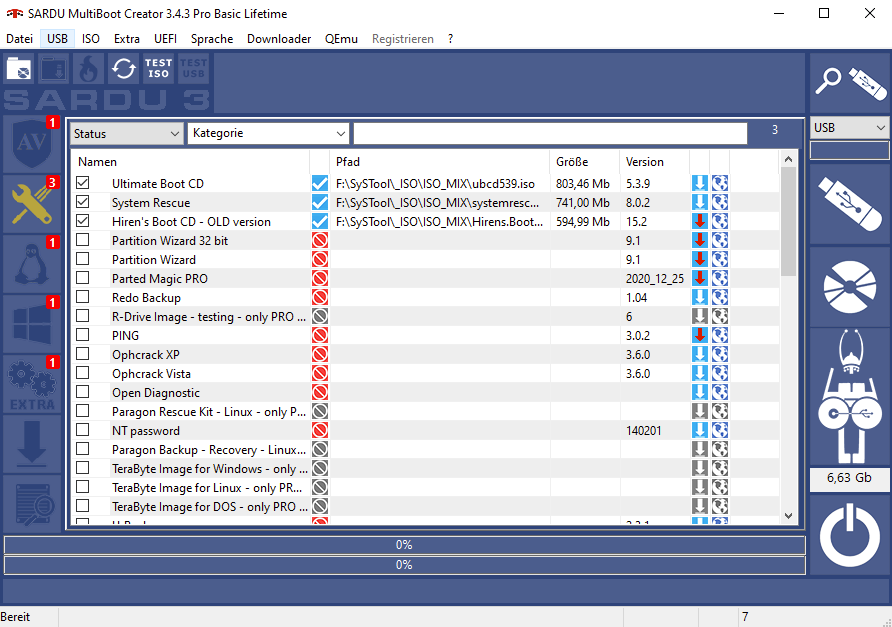Open the ISO menu
Viewport: 892px width, 627px height.
(90, 39)
